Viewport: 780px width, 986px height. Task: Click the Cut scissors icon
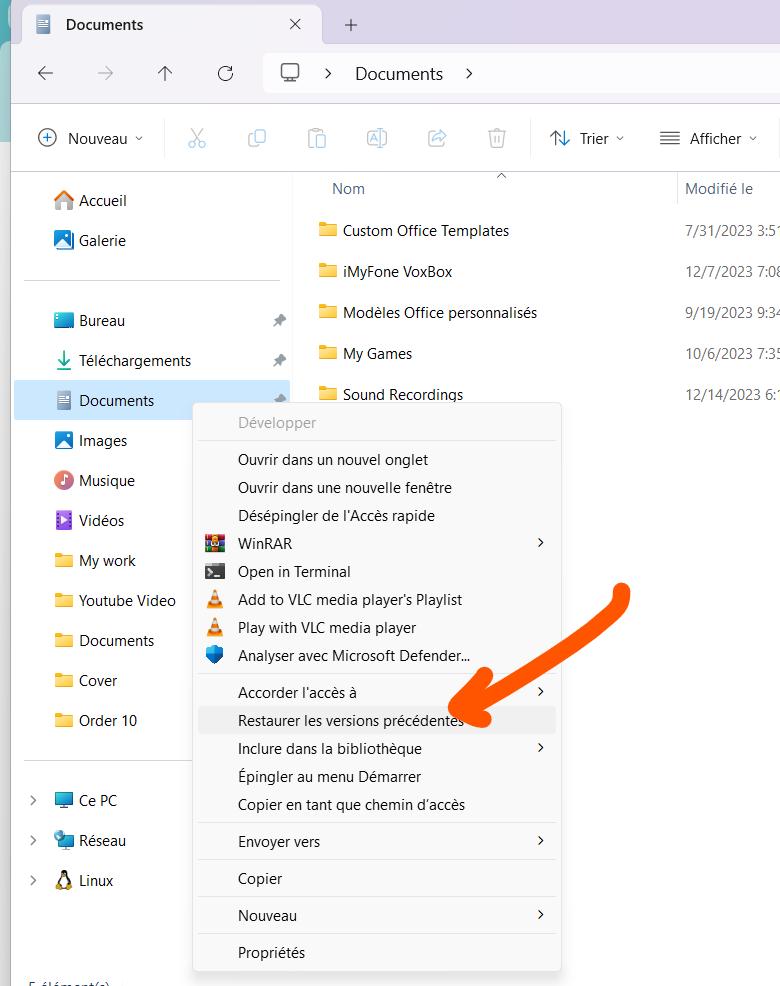click(197, 138)
